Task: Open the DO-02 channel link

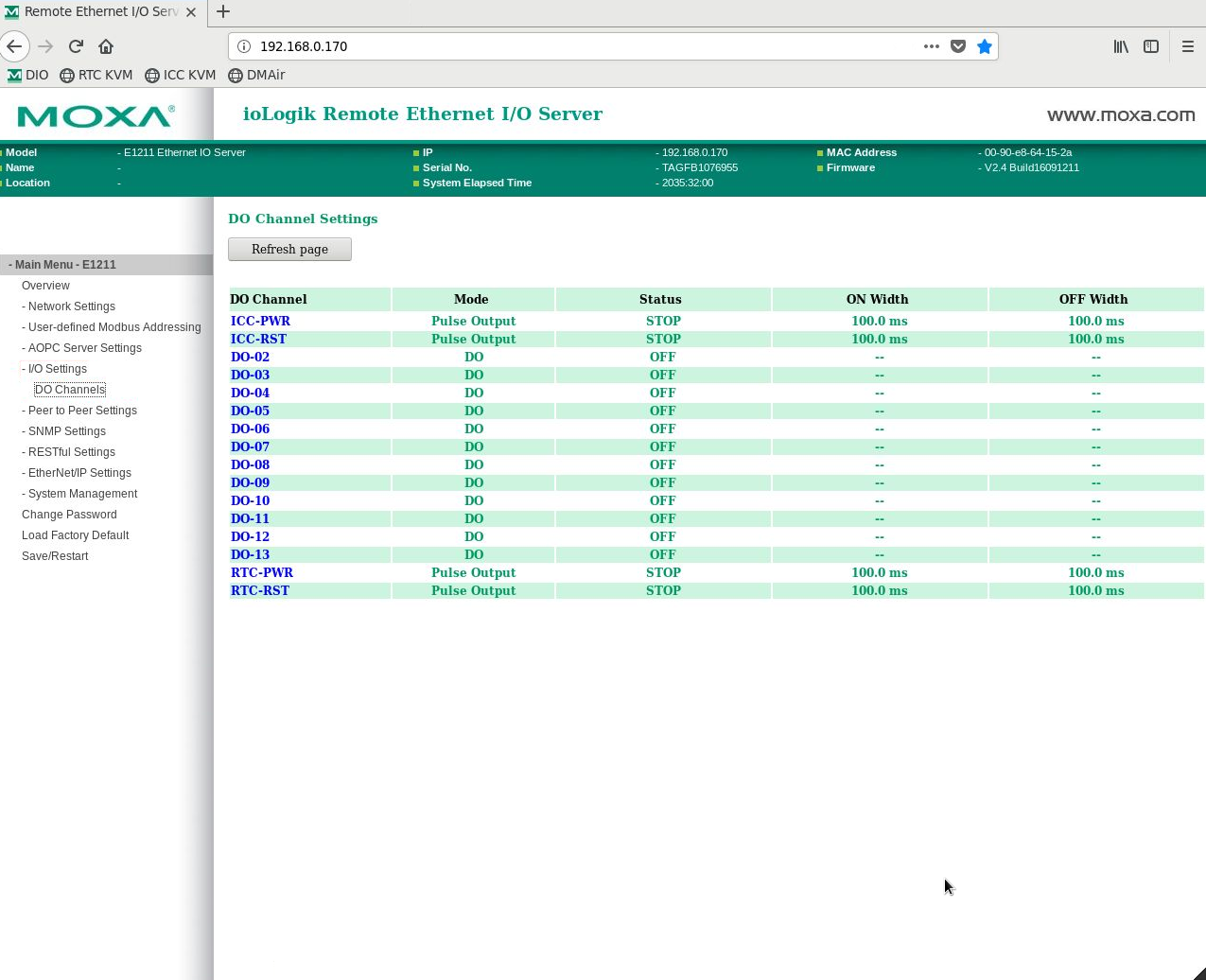Action: click(250, 357)
